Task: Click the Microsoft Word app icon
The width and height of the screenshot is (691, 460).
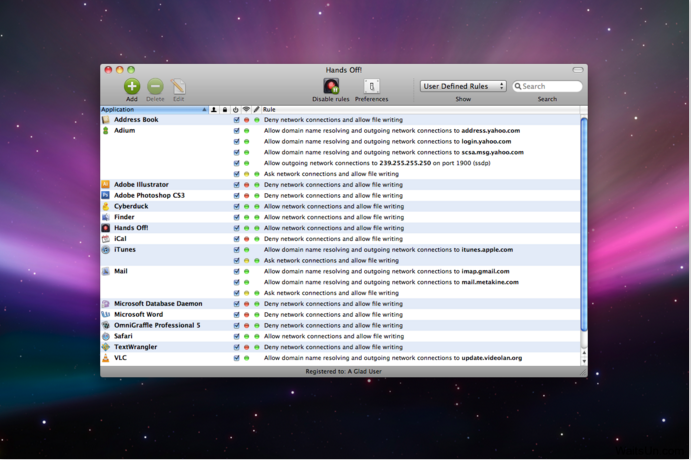Action: click(x=106, y=315)
